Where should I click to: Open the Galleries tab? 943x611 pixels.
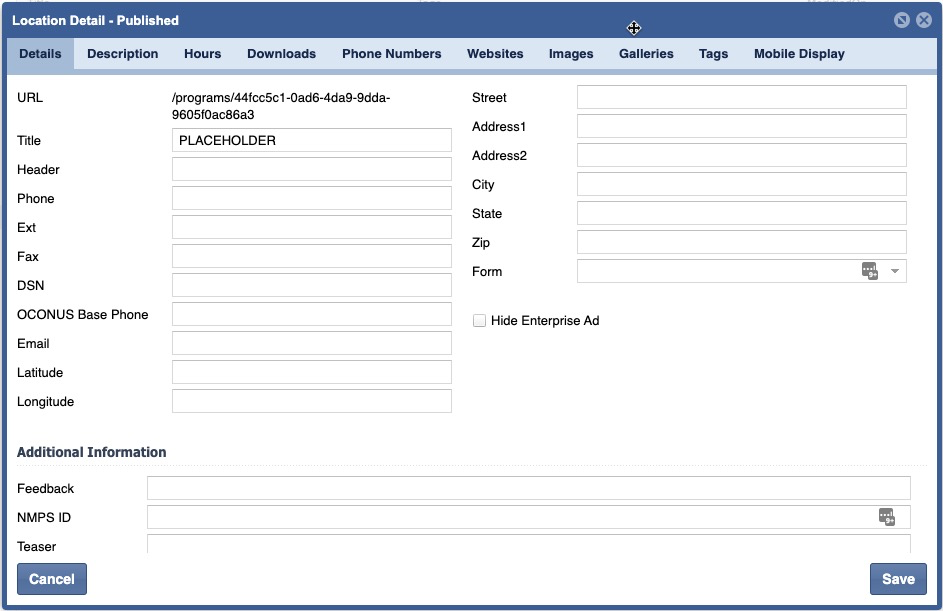pyautogui.click(x=646, y=54)
